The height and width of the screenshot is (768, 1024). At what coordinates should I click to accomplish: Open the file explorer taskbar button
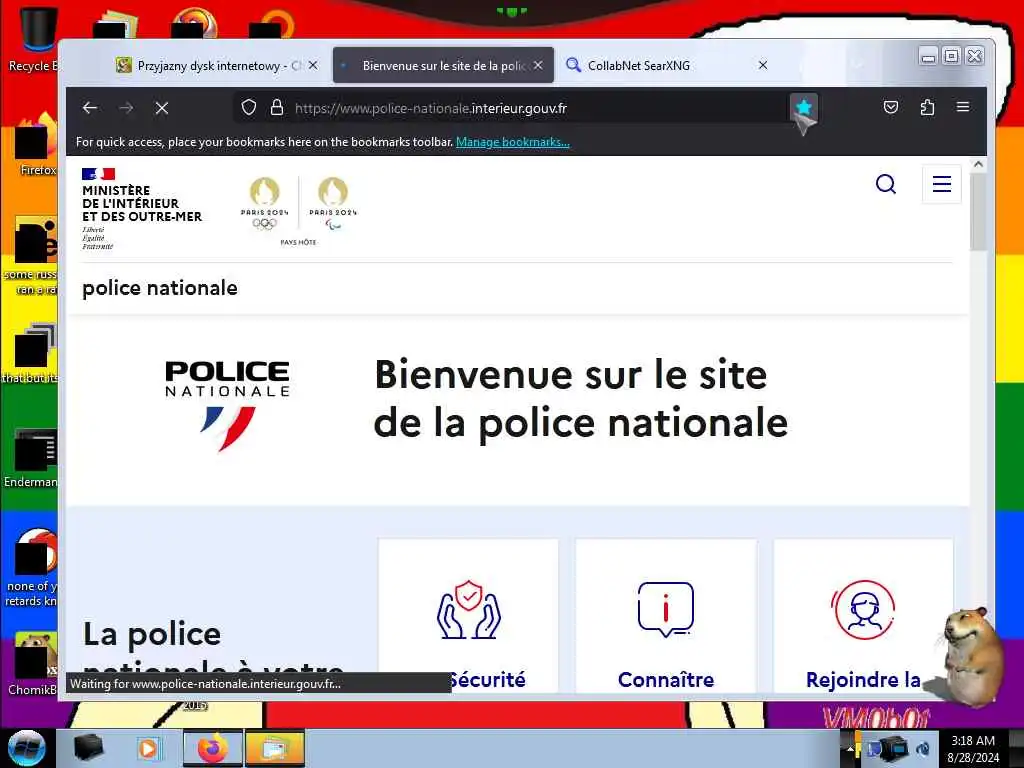coord(274,748)
